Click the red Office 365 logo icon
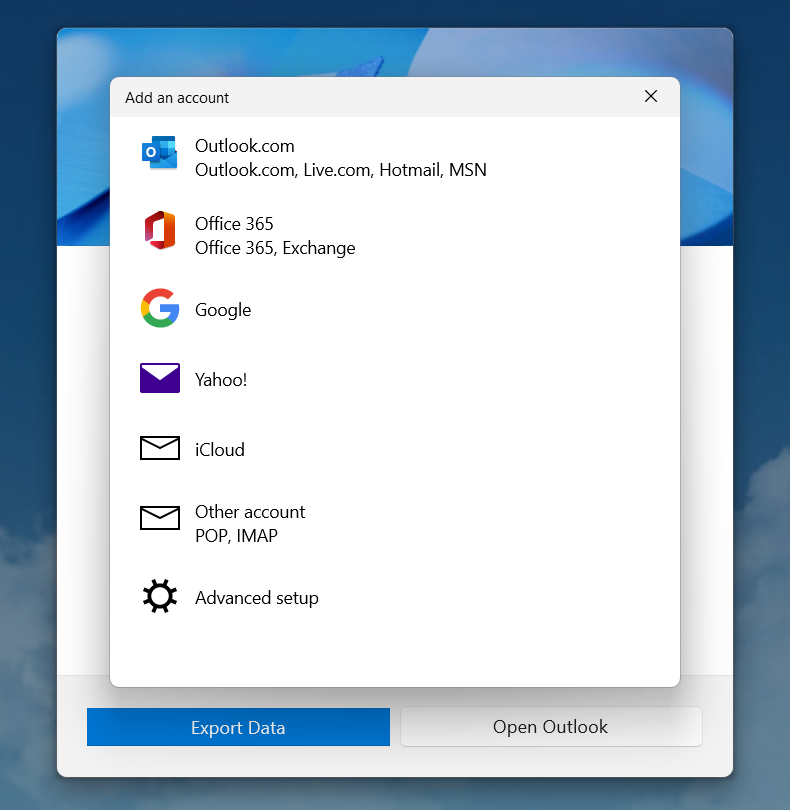This screenshot has width=790, height=810. click(x=159, y=231)
